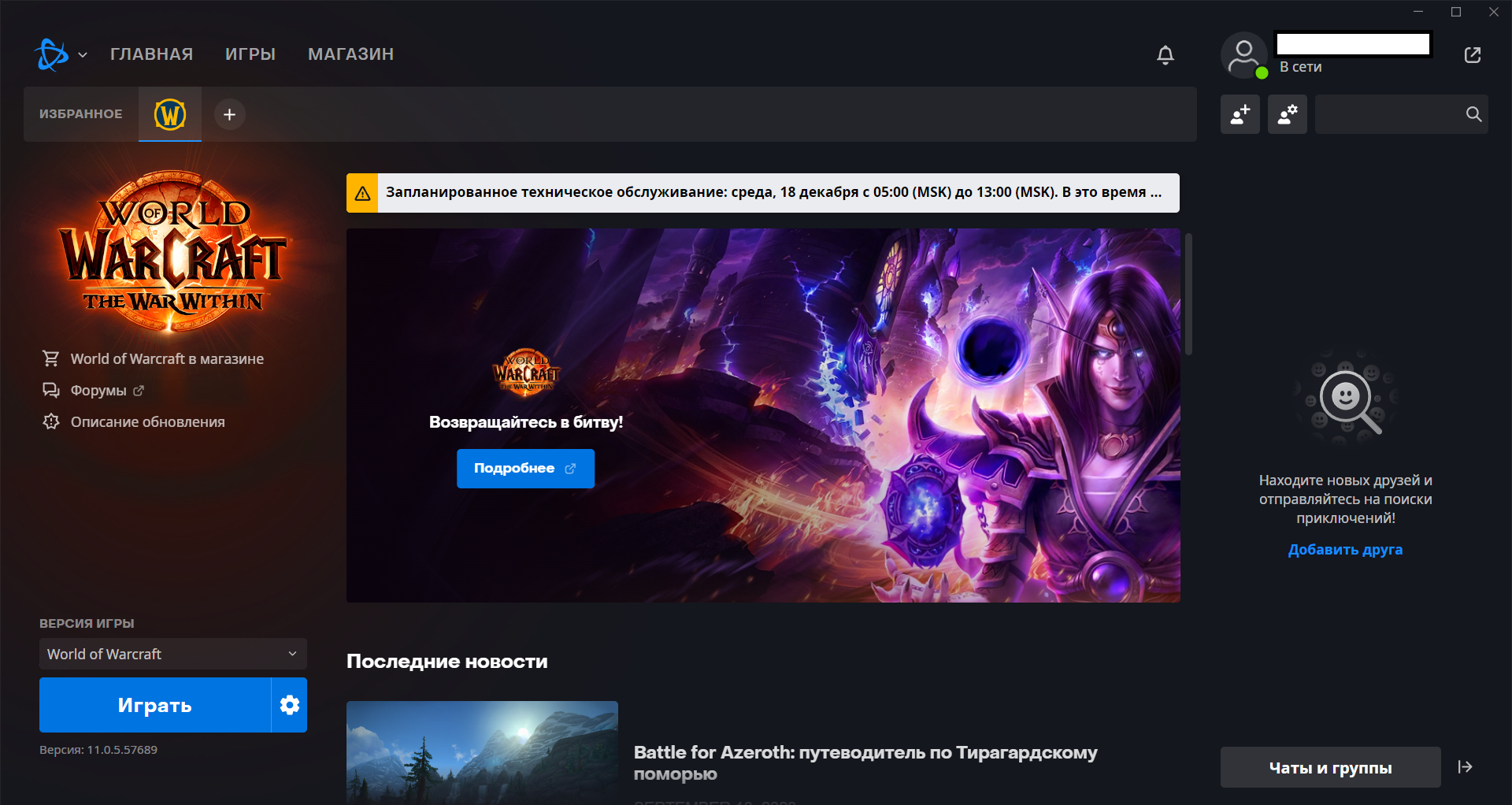Click the friends search magnifier icon
The width and height of the screenshot is (1512, 805).
tap(1473, 114)
